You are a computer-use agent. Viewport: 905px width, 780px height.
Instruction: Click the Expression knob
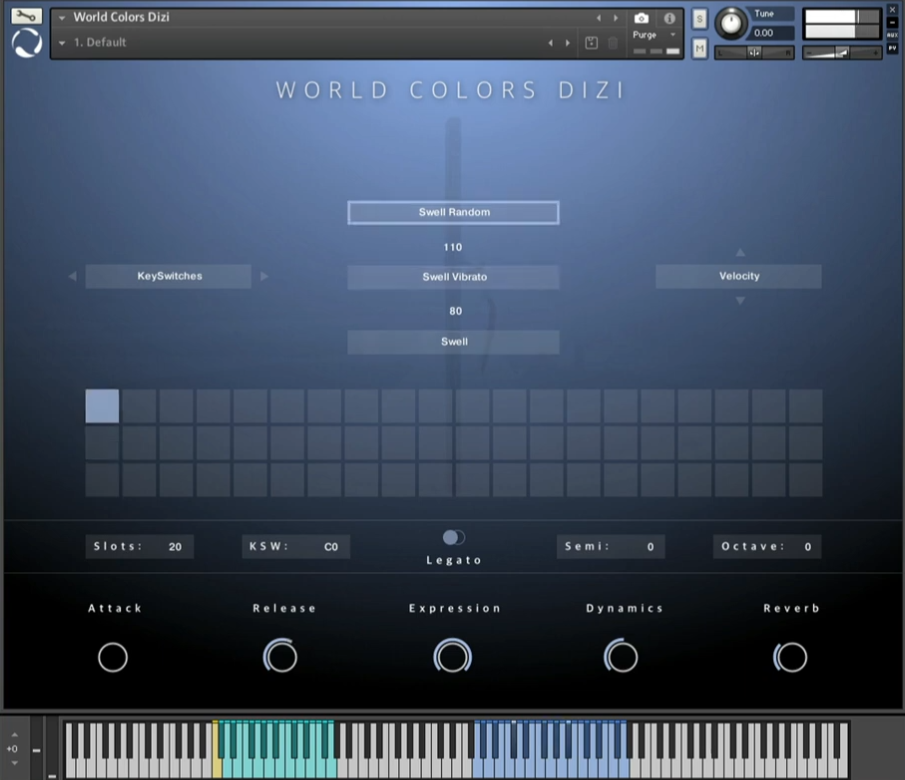click(453, 657)
